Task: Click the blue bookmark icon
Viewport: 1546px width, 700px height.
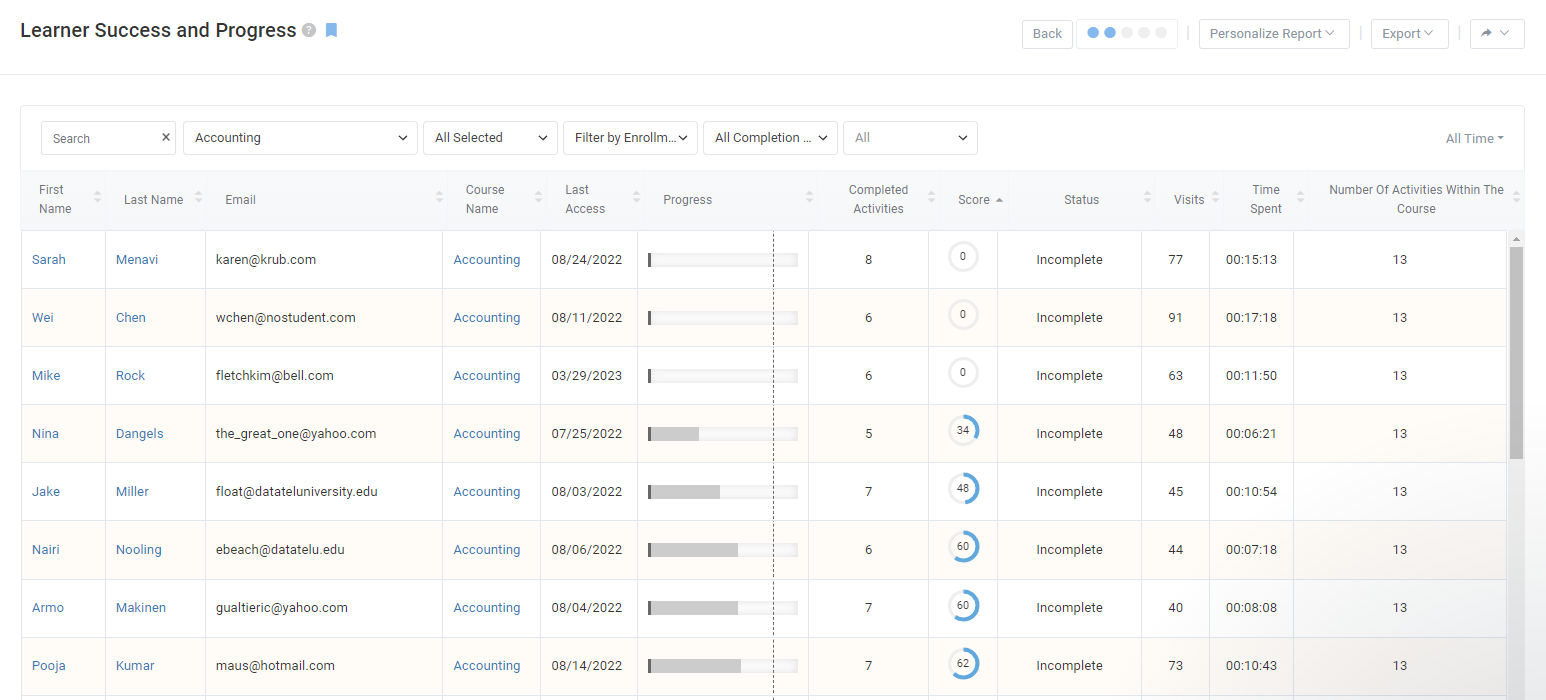Action: (331, 30)
